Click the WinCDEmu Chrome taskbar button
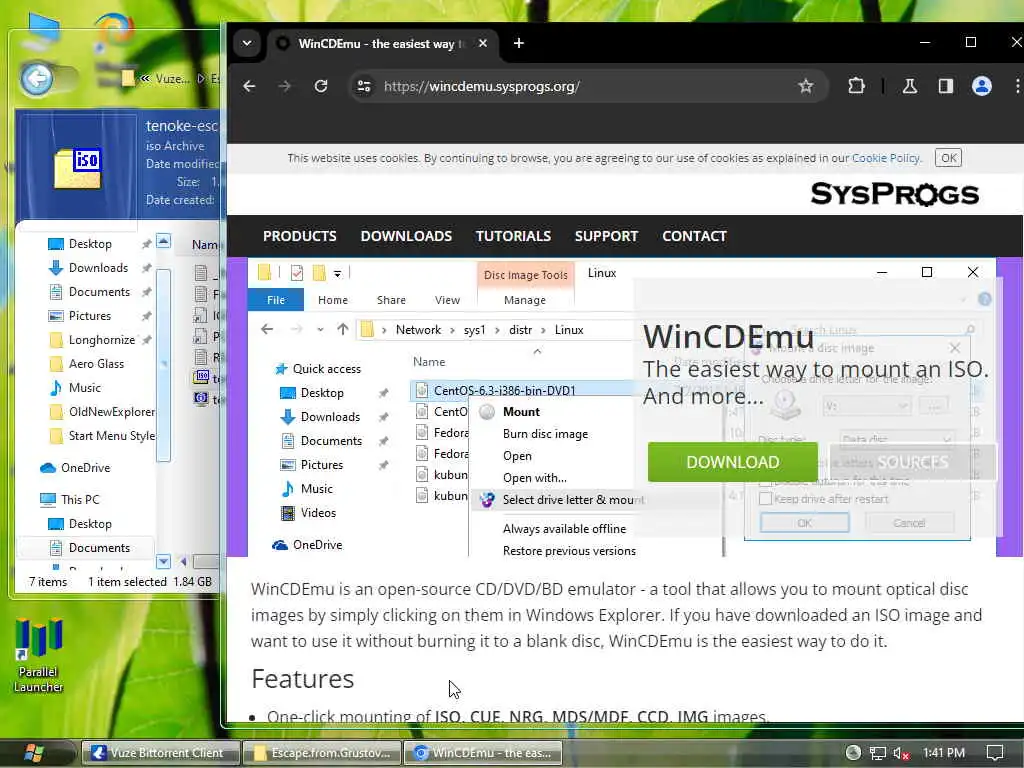The image size is (1024, 768). pyautogui.click(x=483, y=753)
